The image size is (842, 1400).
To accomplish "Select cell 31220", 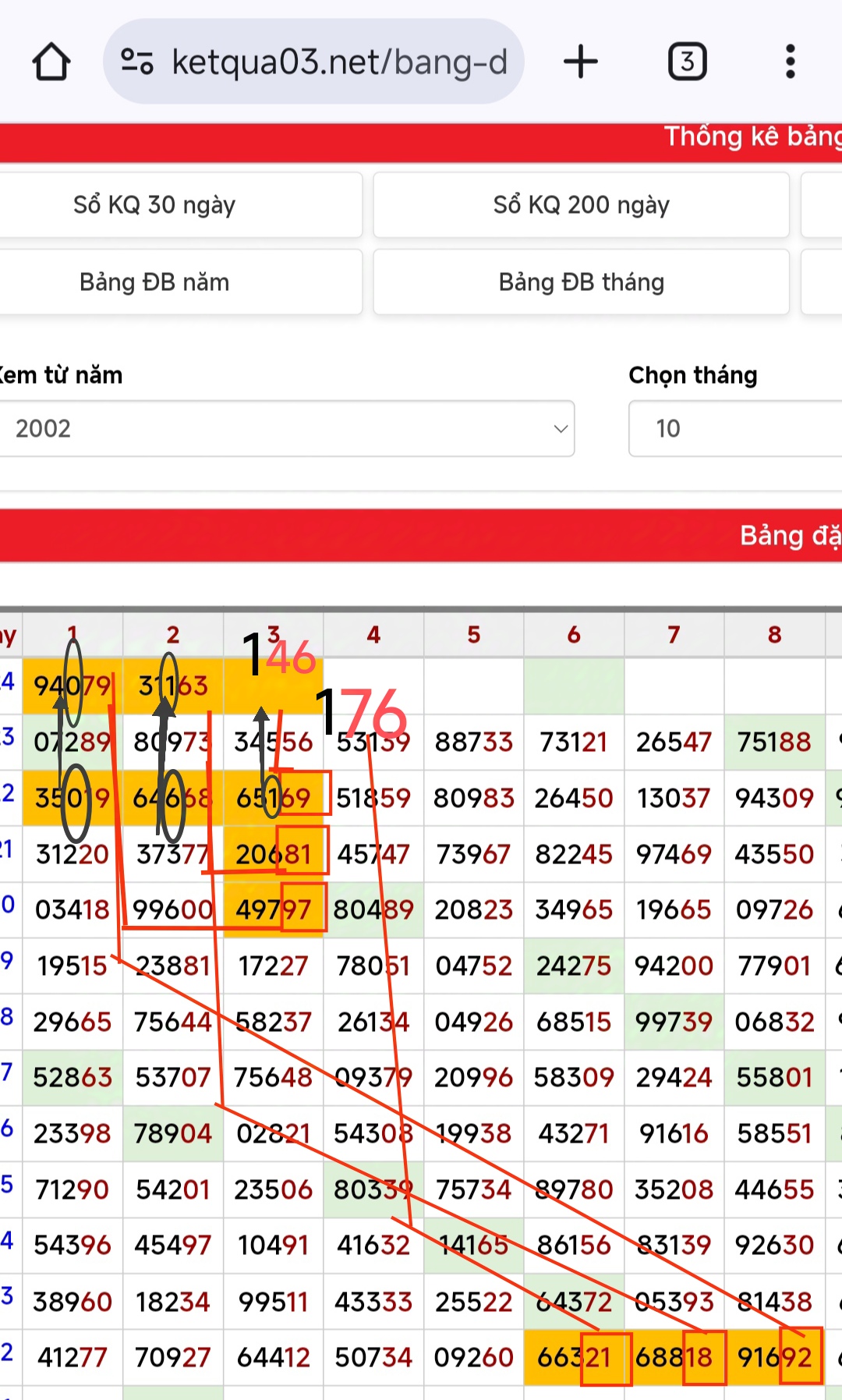I will tap(73, 854).
